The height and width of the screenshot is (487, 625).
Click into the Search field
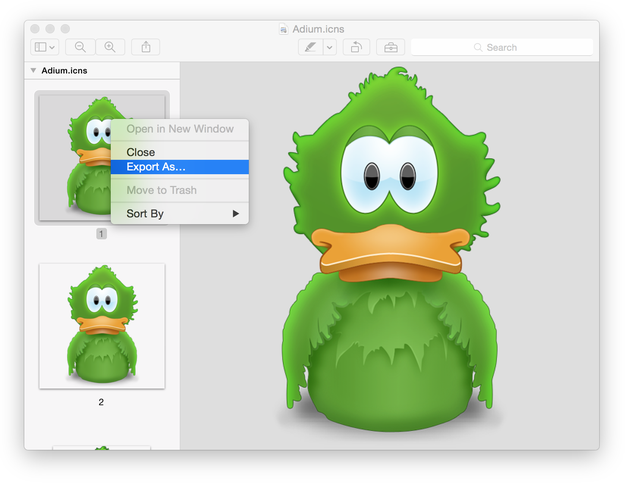[x=502, y=47]
